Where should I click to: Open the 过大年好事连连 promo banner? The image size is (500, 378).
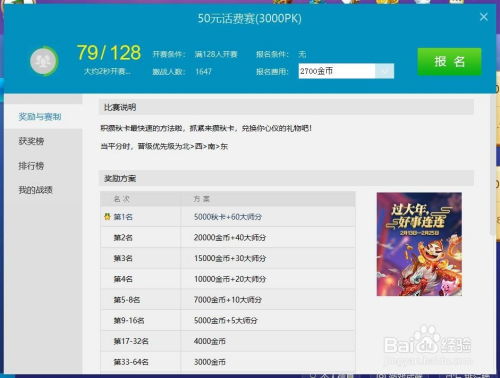tap(419, 244)
